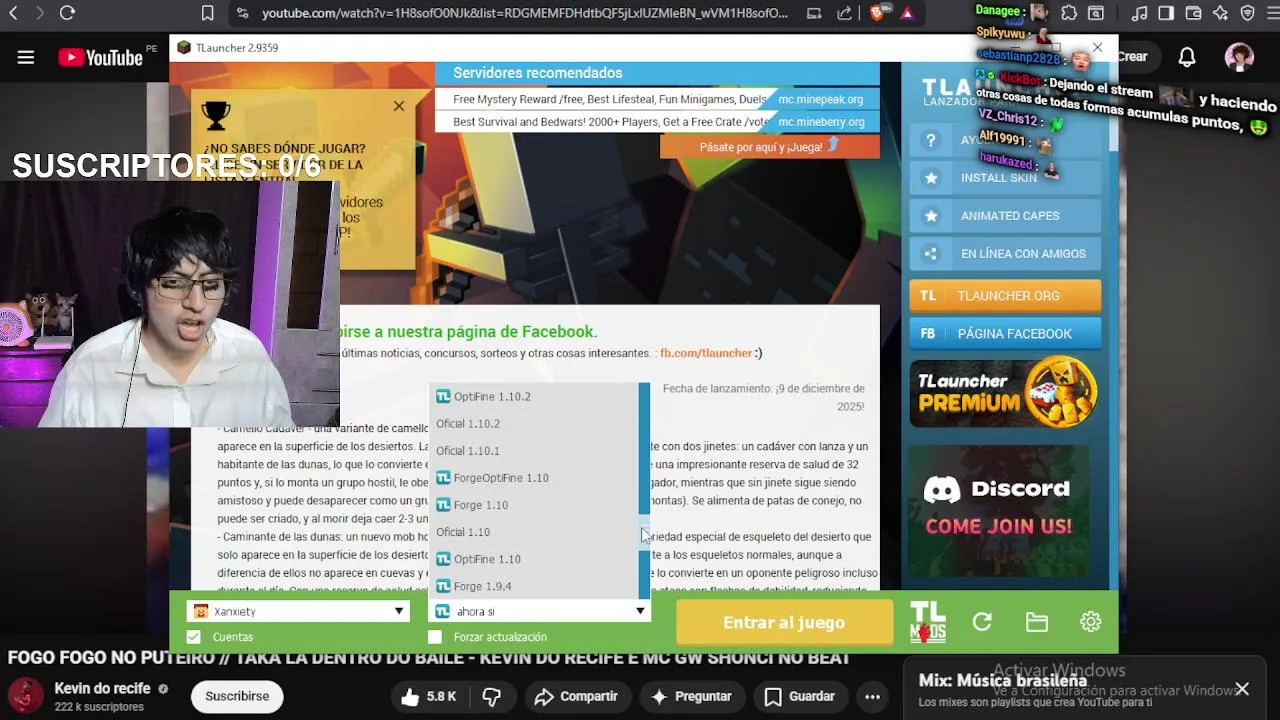Image resolution: width=1280 pixels, height=720 pixels.
Task: Open the browser playlist music-note icon
Action: pyautogui.click(x=1140, y=13)
